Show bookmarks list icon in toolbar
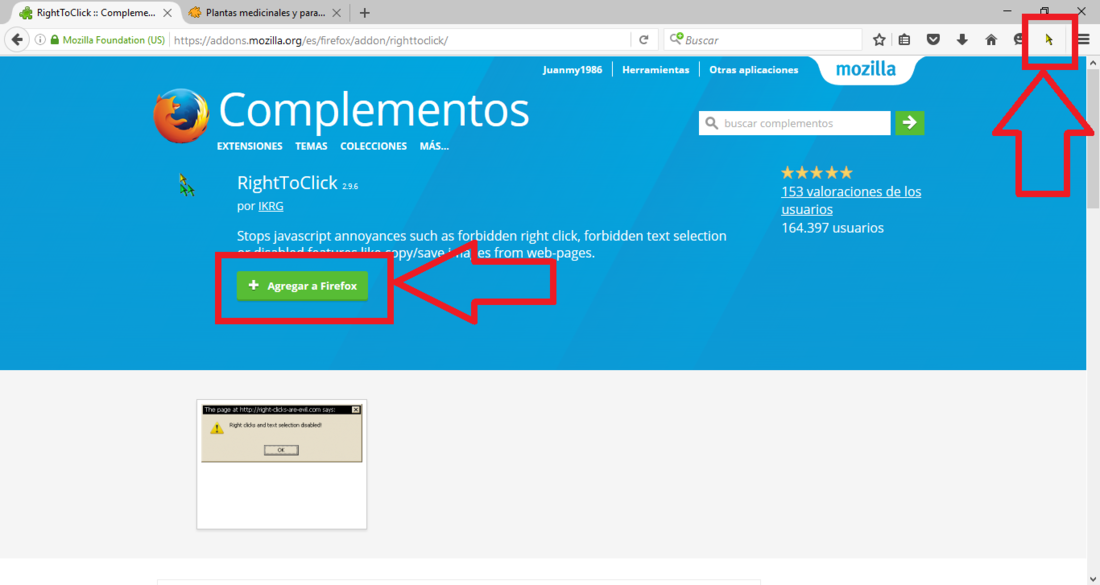The height and width of the screenshot is (585, 1100). pos(905,40)
